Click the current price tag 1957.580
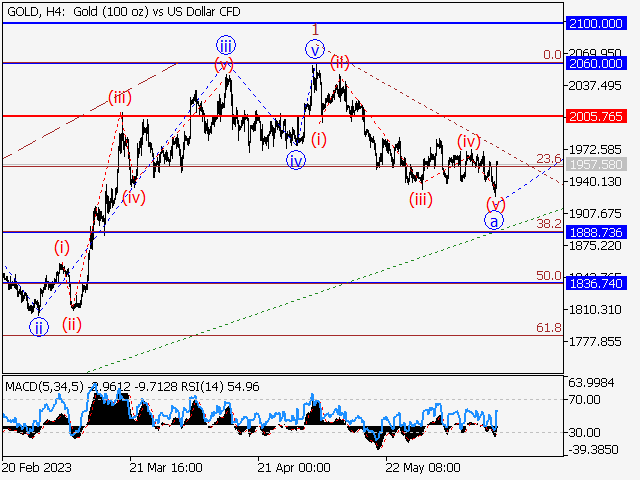The width and height of the screenshot is (640, 480). click(595, 164)
